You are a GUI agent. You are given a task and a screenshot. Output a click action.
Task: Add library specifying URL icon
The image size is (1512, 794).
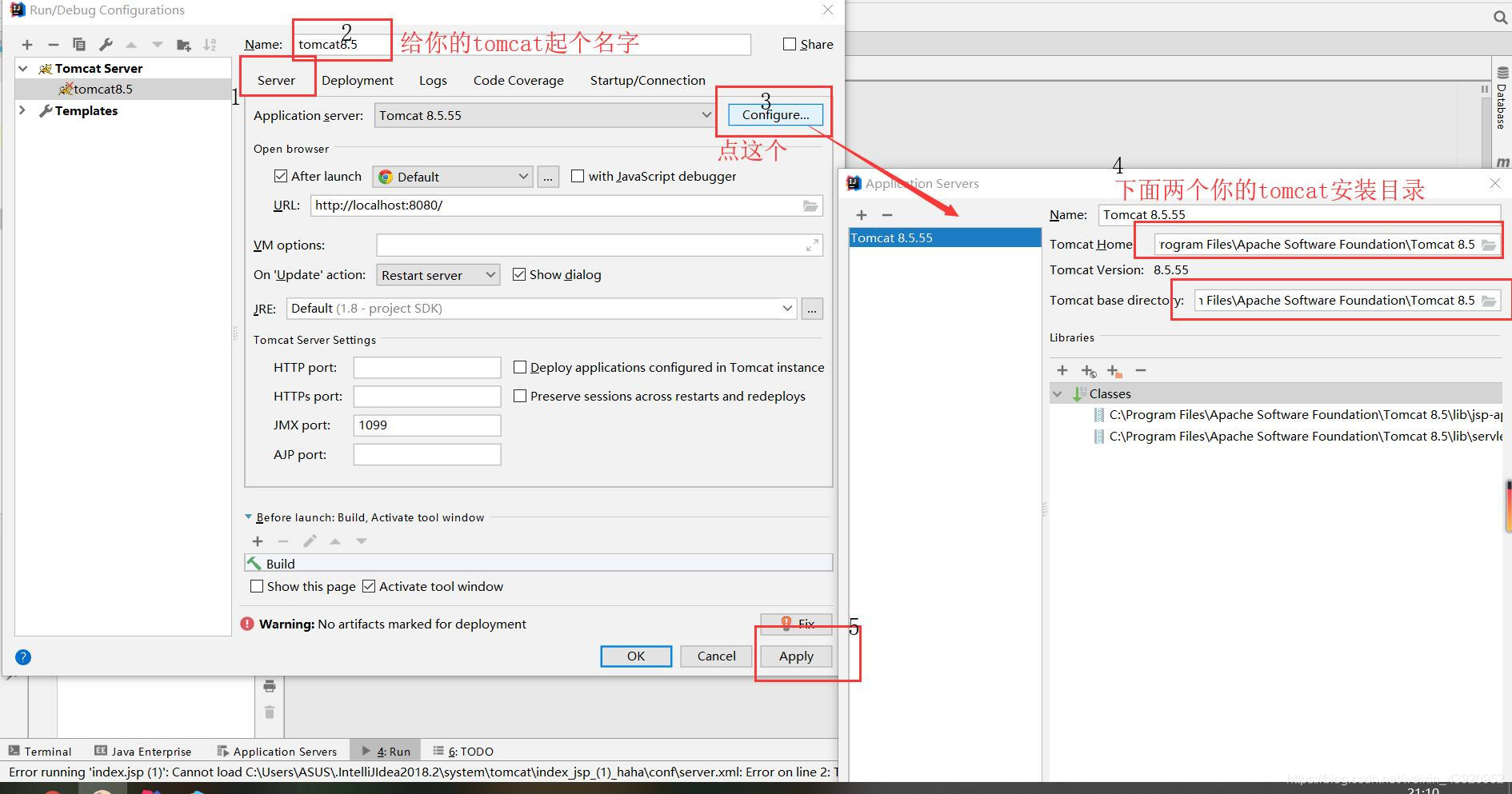tap(1089, 371)
